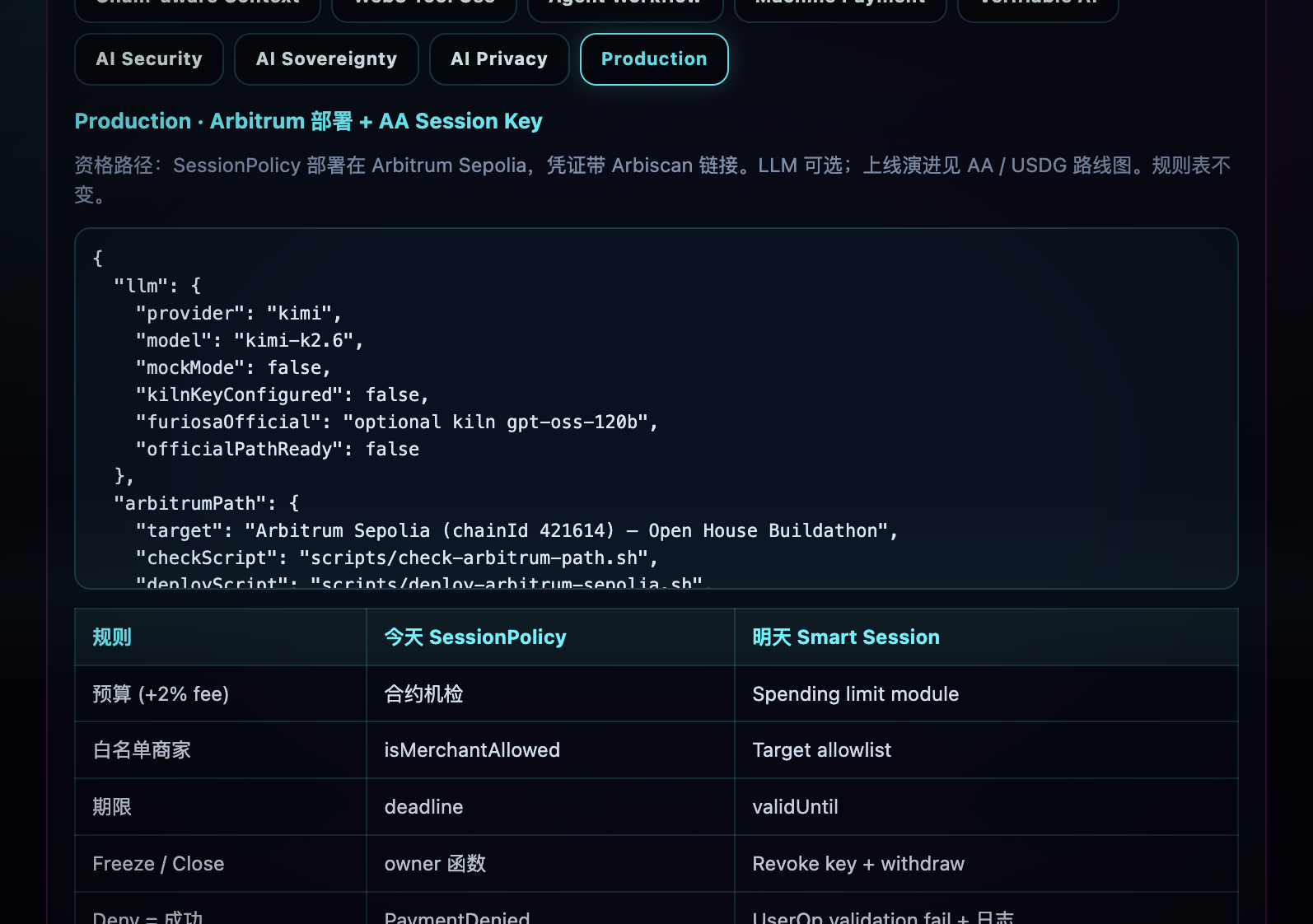Switch to the AI Sovereignty tab
The width and height of the screenshot is (1313, 924).
[326, 59]
